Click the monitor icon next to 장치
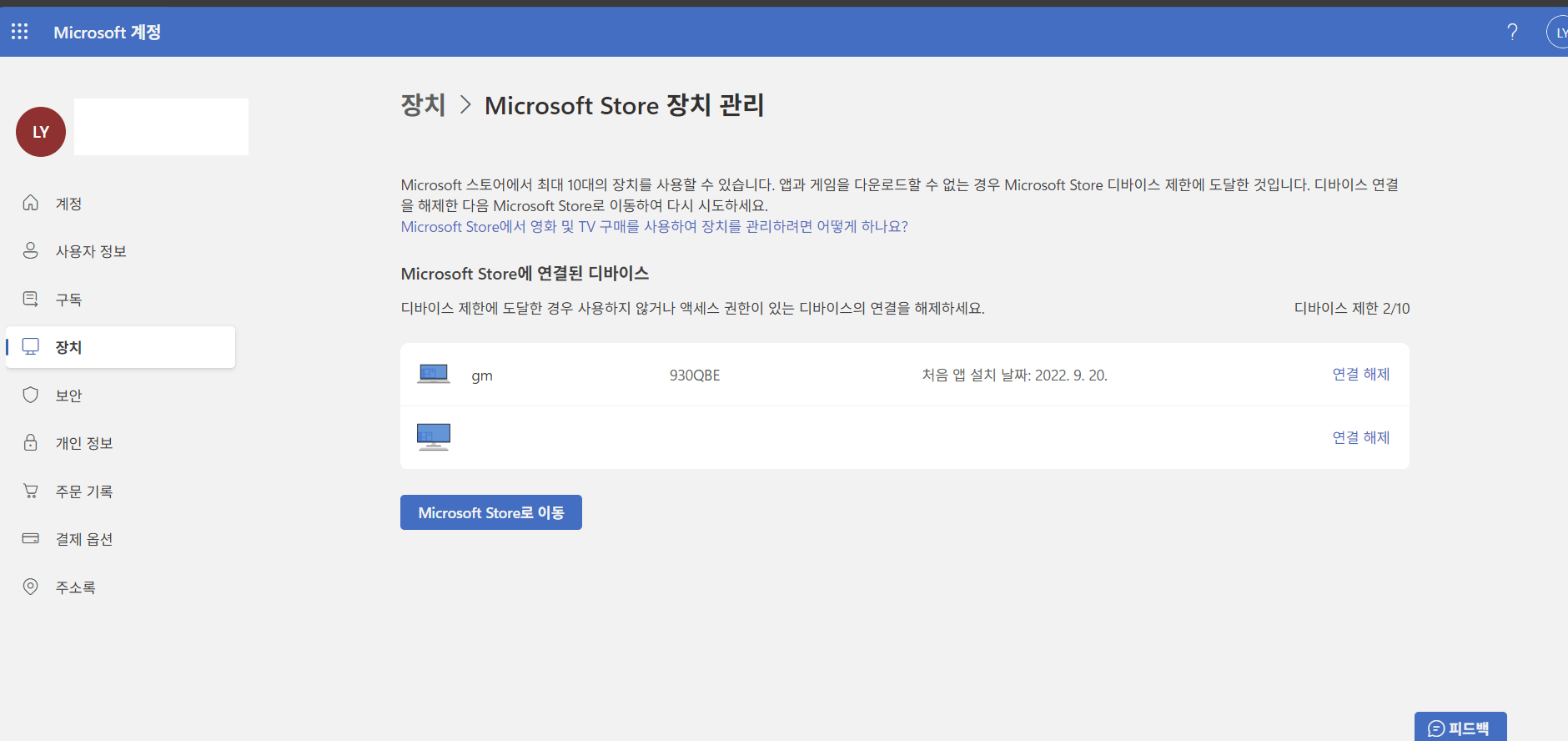 (x=31, y=346)
